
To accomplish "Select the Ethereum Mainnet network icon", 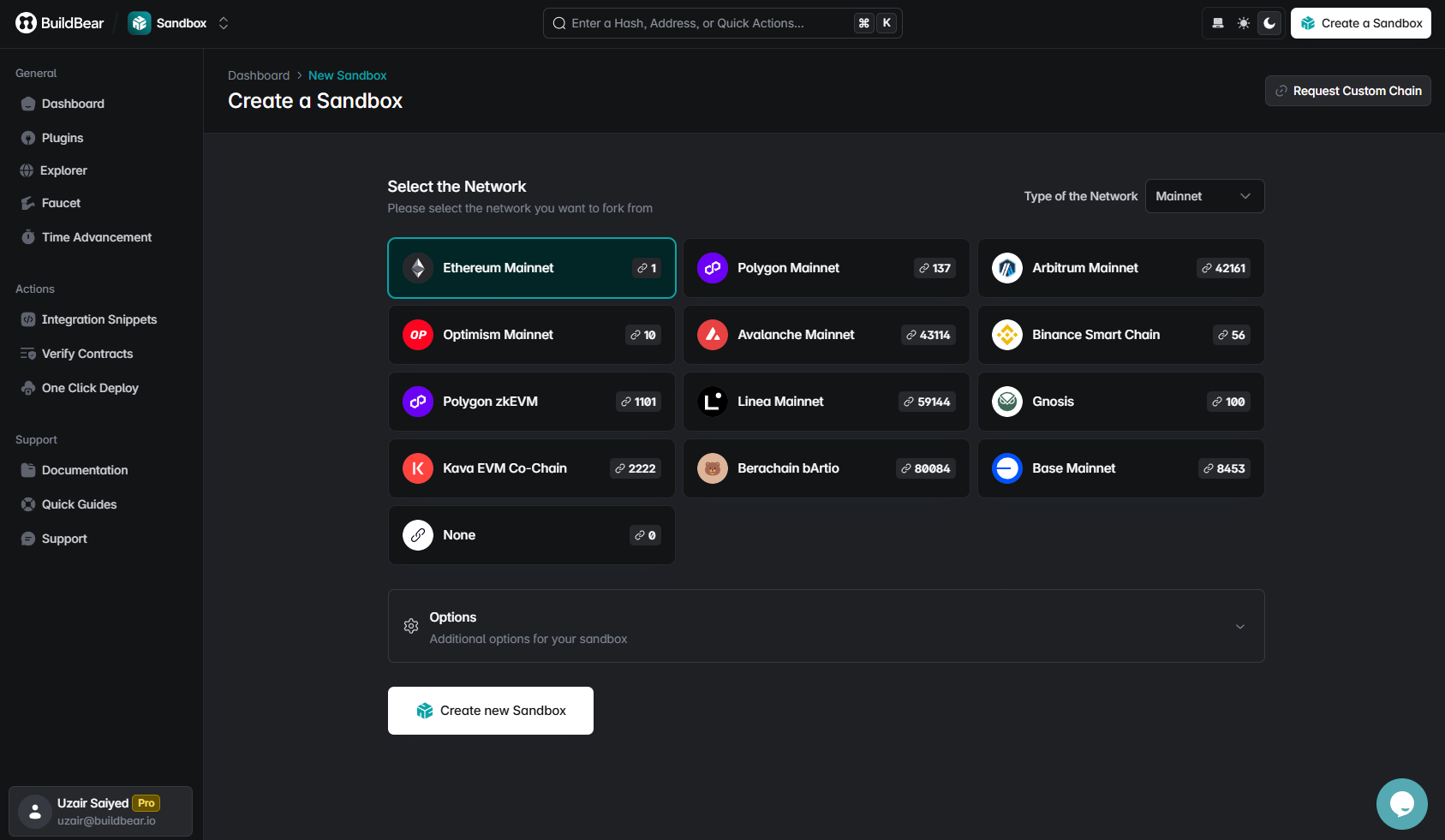I will 417,268.
